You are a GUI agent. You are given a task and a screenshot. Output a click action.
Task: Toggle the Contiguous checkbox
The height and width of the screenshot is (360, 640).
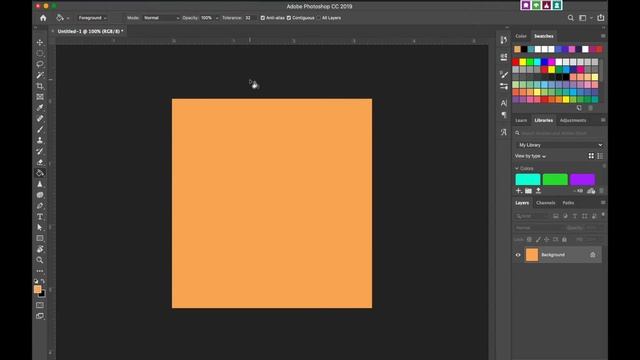[x=289, y=18]
